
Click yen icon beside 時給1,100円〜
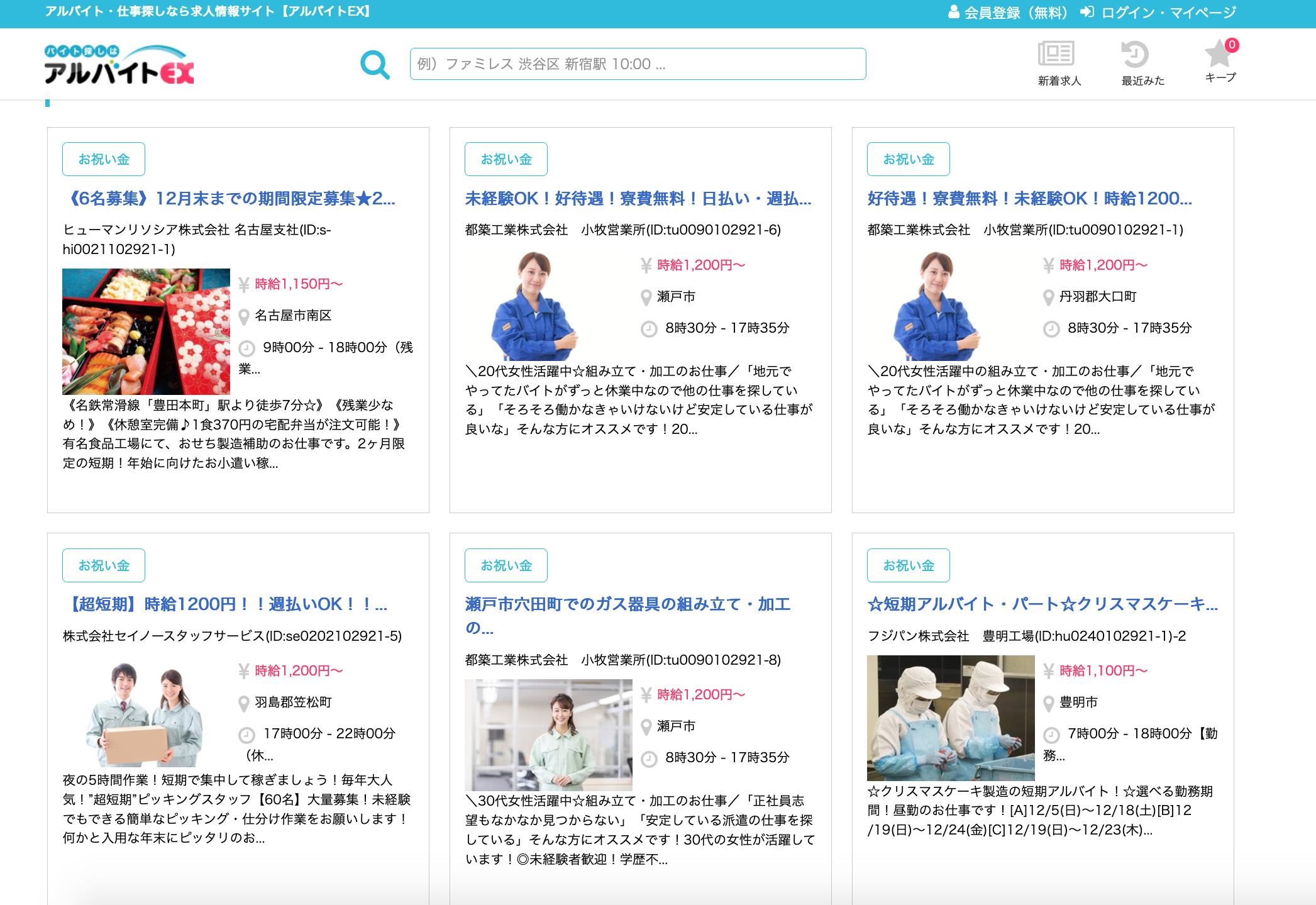coord(1048,672)
